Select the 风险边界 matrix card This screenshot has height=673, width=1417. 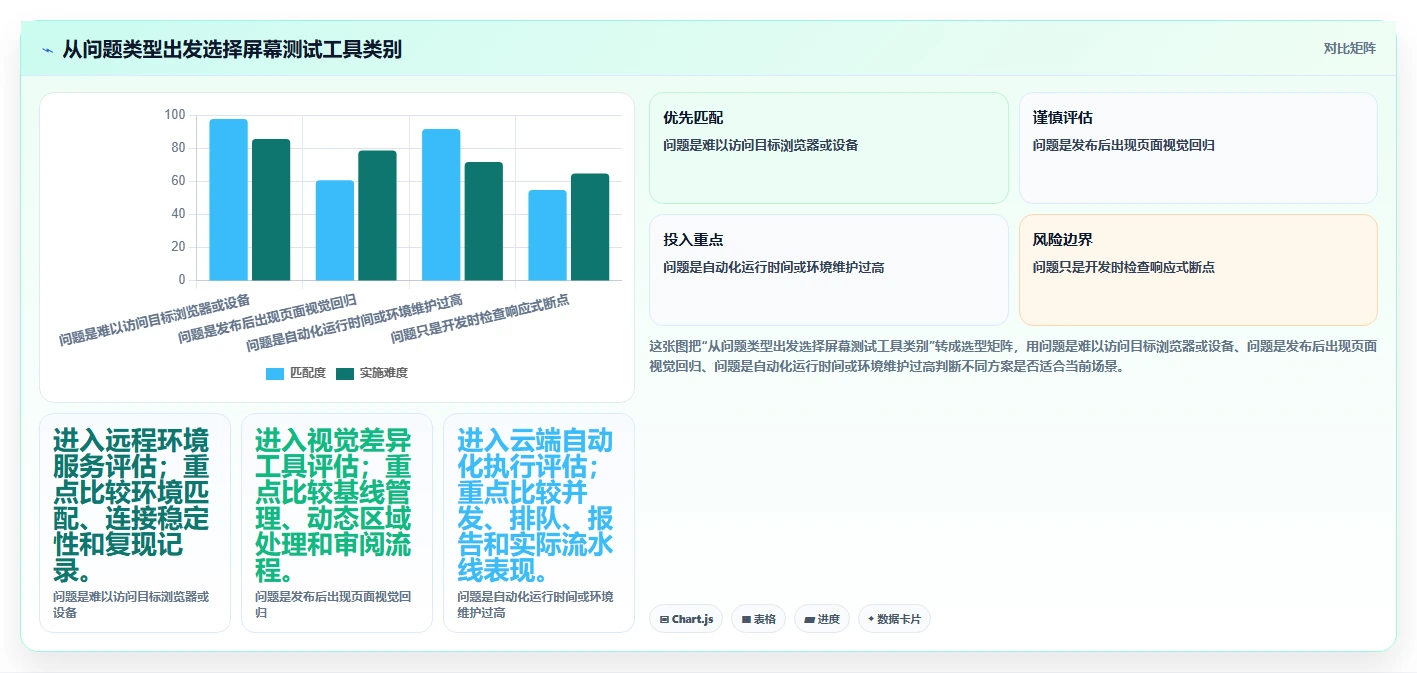[x=1198, y=270]
